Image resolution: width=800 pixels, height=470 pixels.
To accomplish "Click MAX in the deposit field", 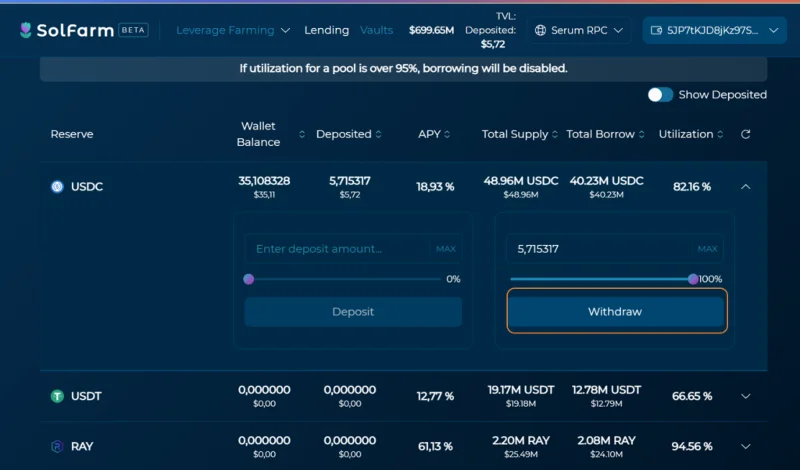I will (x=445, y=249).
